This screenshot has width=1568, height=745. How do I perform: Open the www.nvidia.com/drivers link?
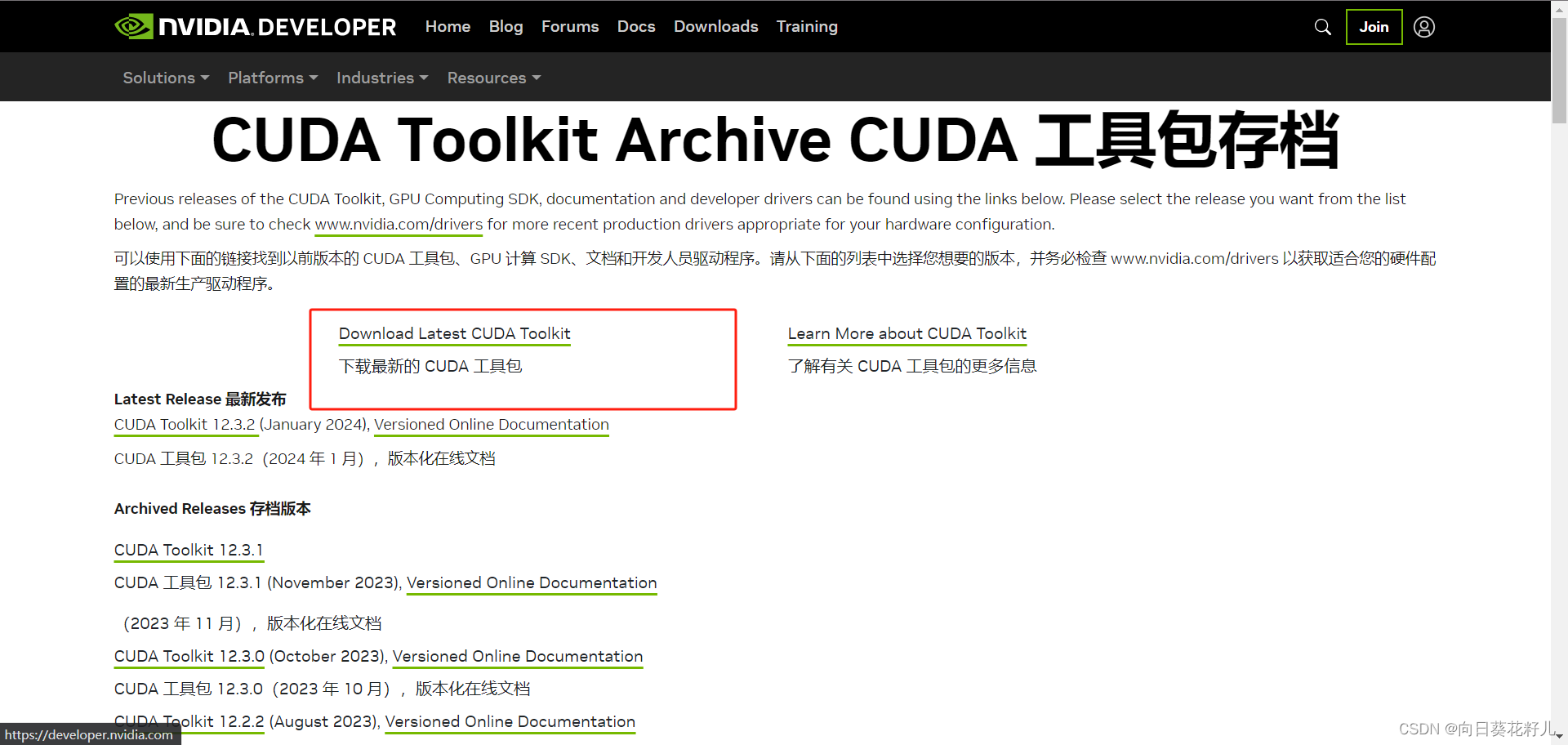click(399, 225)
